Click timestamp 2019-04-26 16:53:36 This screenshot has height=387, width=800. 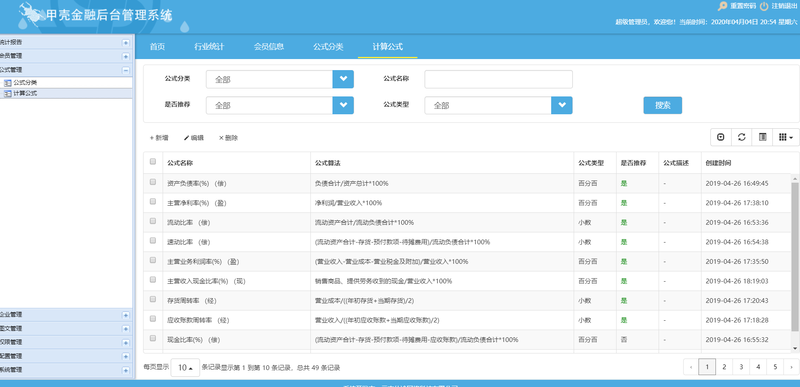pyautogui.click(x=737, y=222)
